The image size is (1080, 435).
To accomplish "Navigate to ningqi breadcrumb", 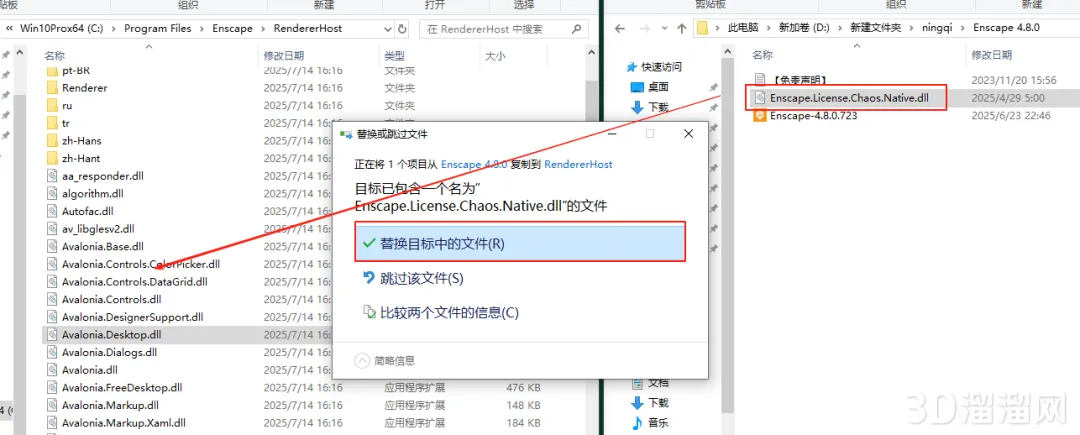I will click(x=935, y=28).
